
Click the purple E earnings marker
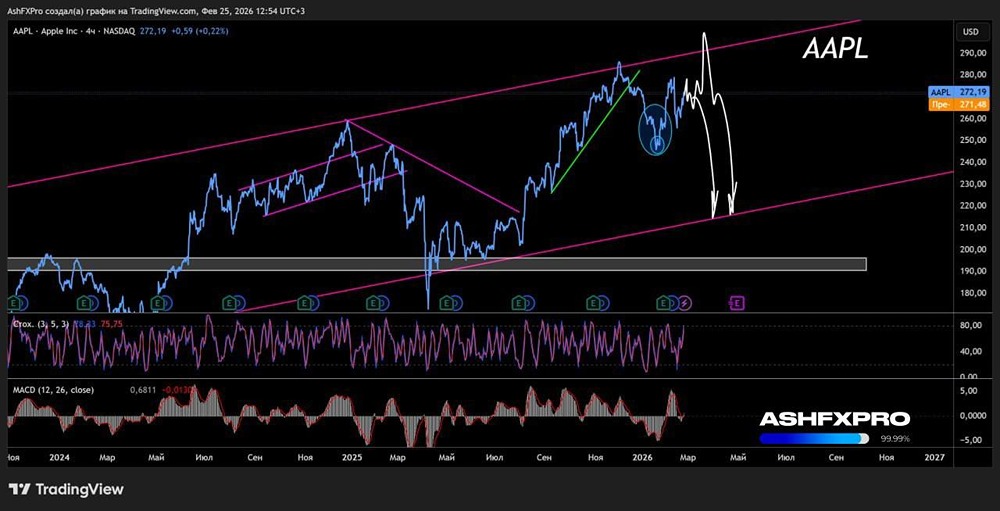pyautogui.click(x=737, y=301)
